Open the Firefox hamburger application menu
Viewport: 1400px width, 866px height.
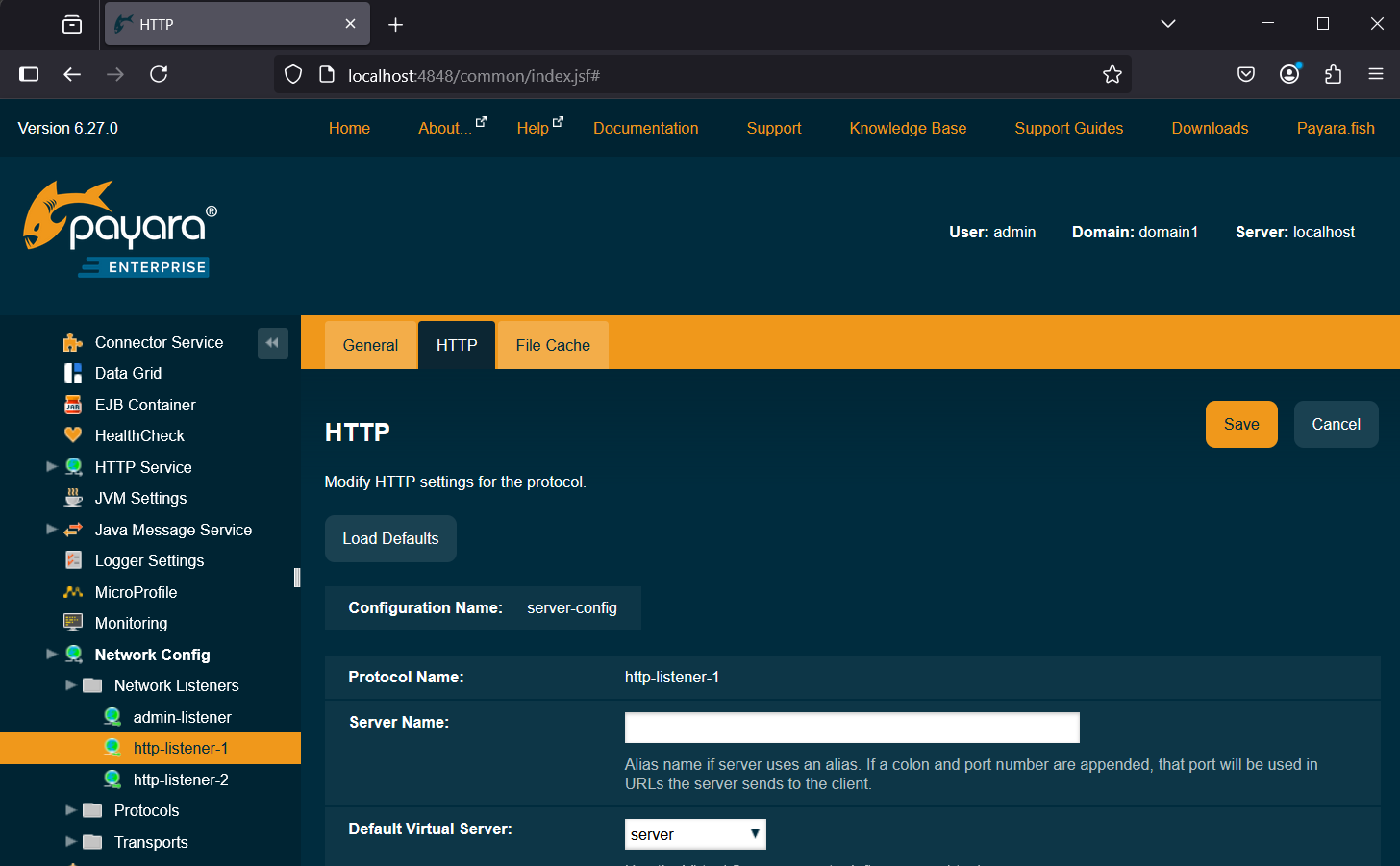point(1376,74)
